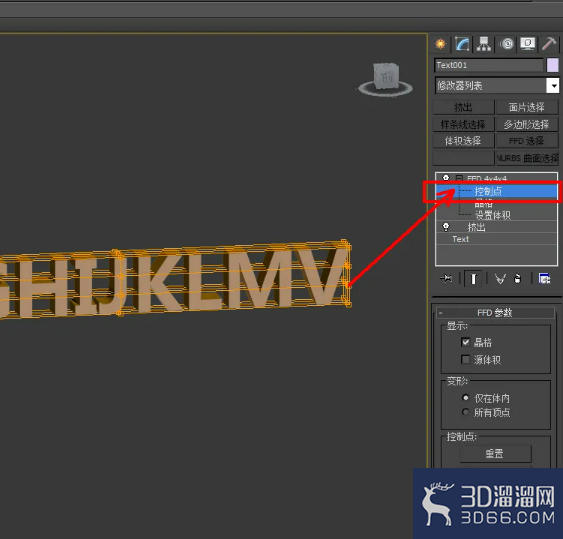
Task: Open the Motion panel tab
Action: point(507,44)
